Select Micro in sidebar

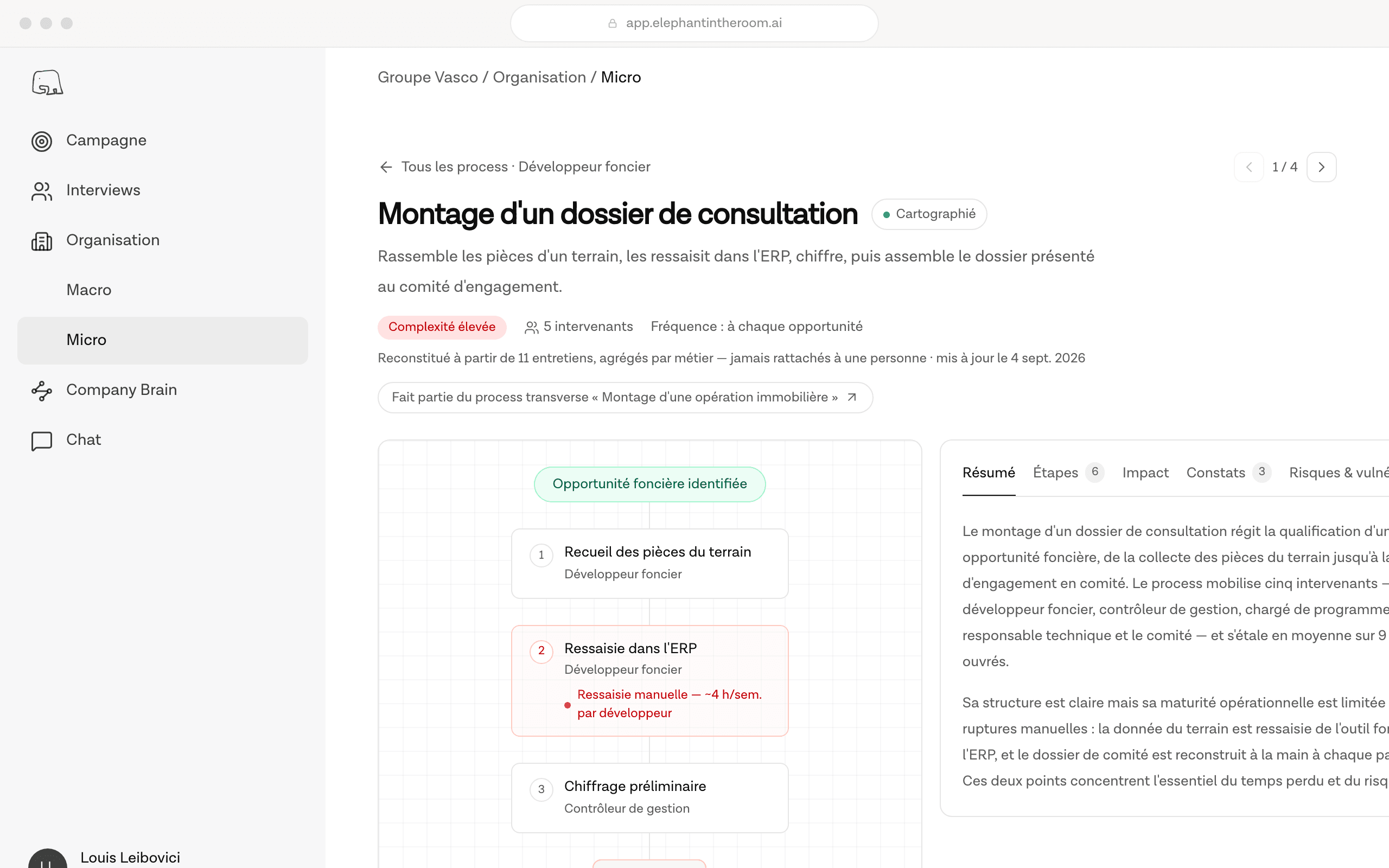click(162, 341)
